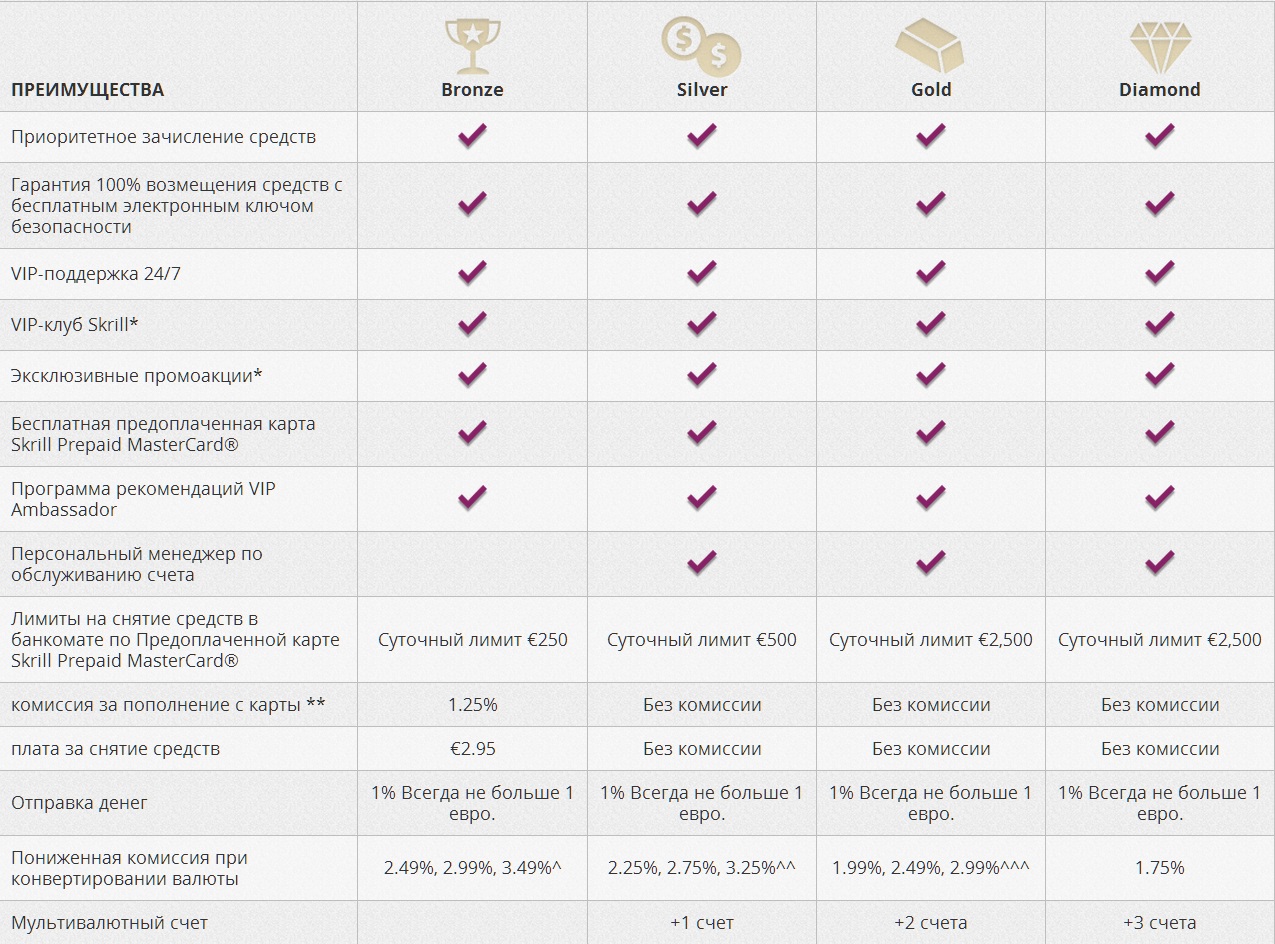Click Gold checkmark for Эксклюзивные промоакции
The width and height of the screenshot is (1275, 944).
pyautogui.click(x=930, y=375)
